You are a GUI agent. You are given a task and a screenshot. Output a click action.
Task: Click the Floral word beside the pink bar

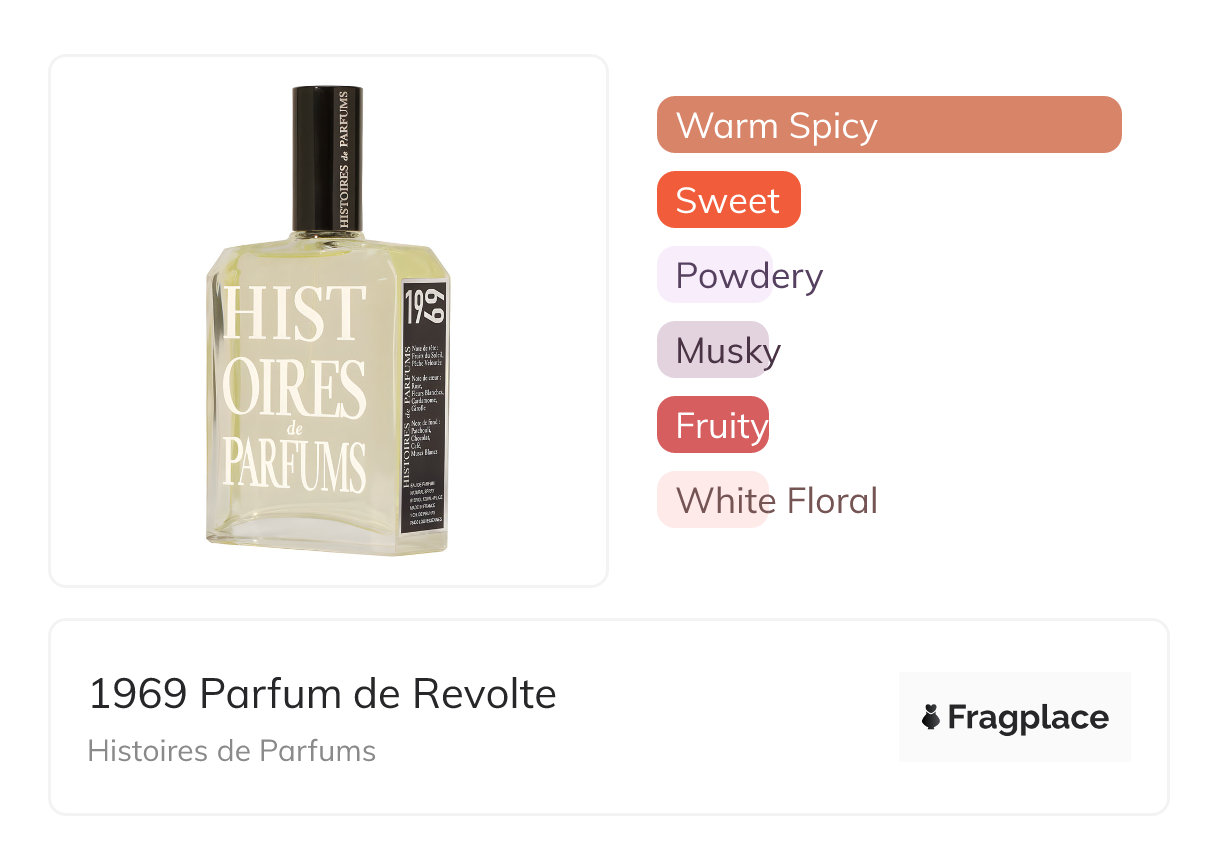[x=831, y=500]
